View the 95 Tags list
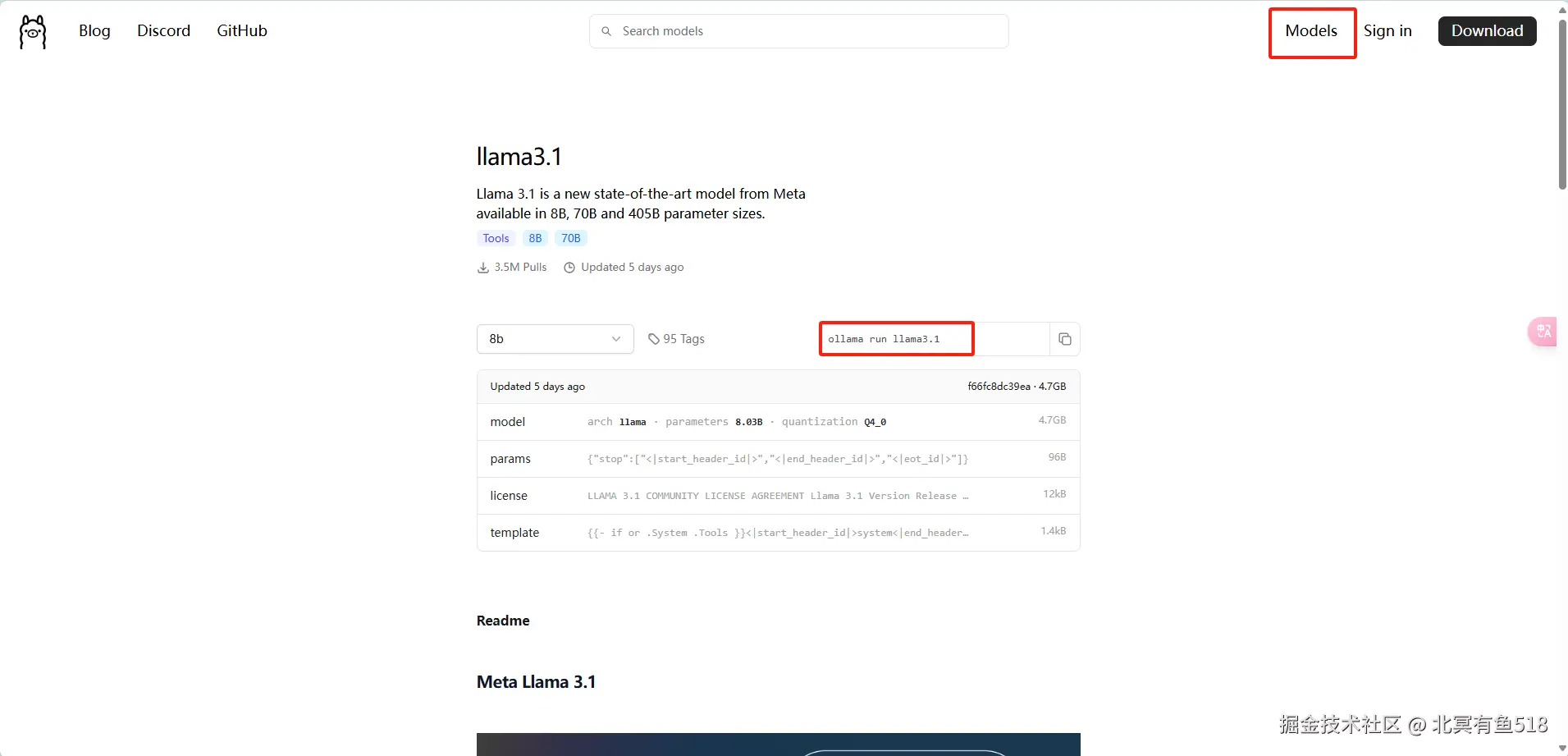Screen dimensions: 1568x756 [x=676, y=339]
